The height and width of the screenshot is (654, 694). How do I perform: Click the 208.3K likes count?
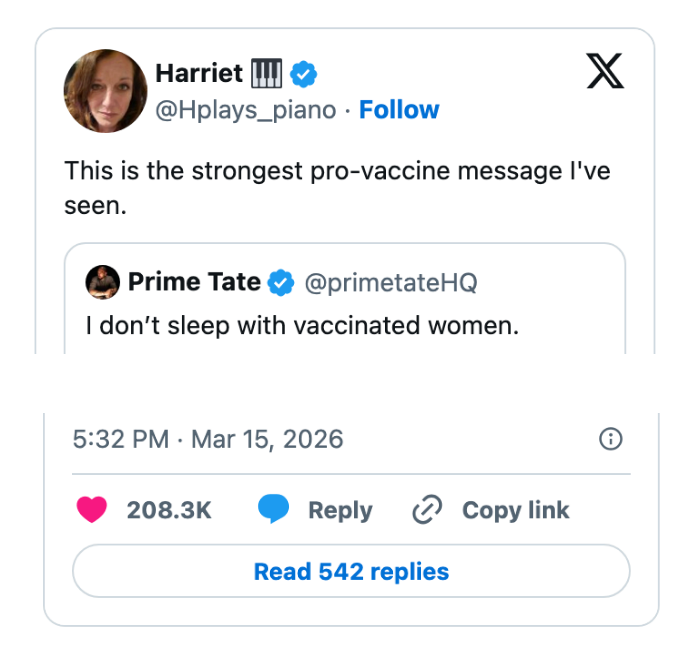[x=169, y=510]
